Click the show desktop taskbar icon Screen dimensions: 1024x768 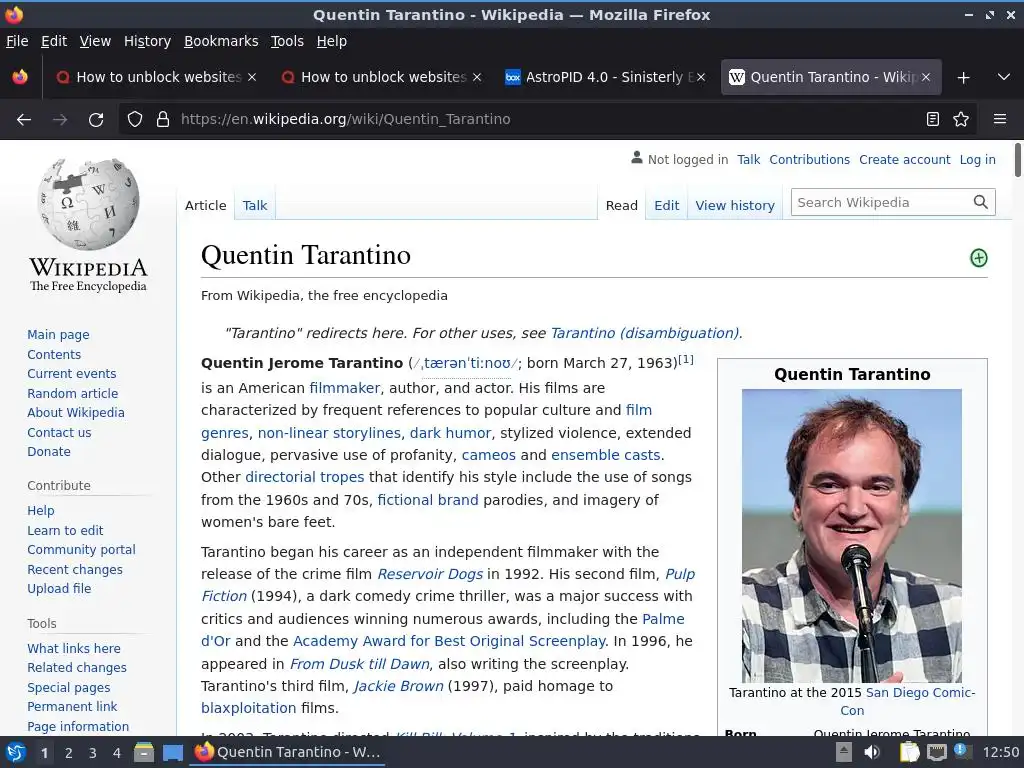click(172, 752)
